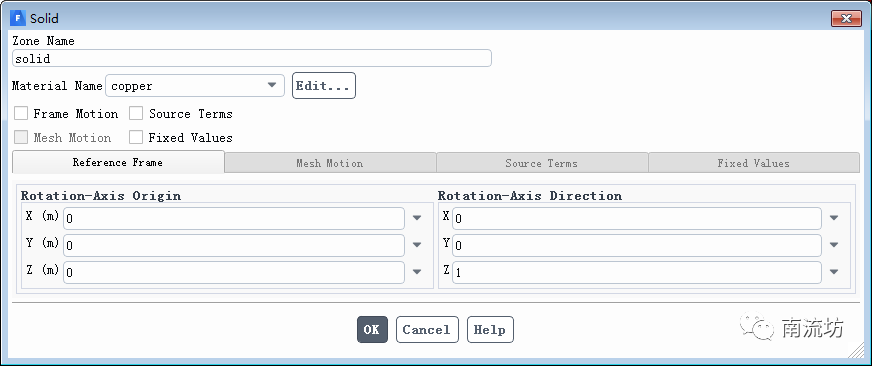Click the Fluent app icon in title bar

(18, 18)
